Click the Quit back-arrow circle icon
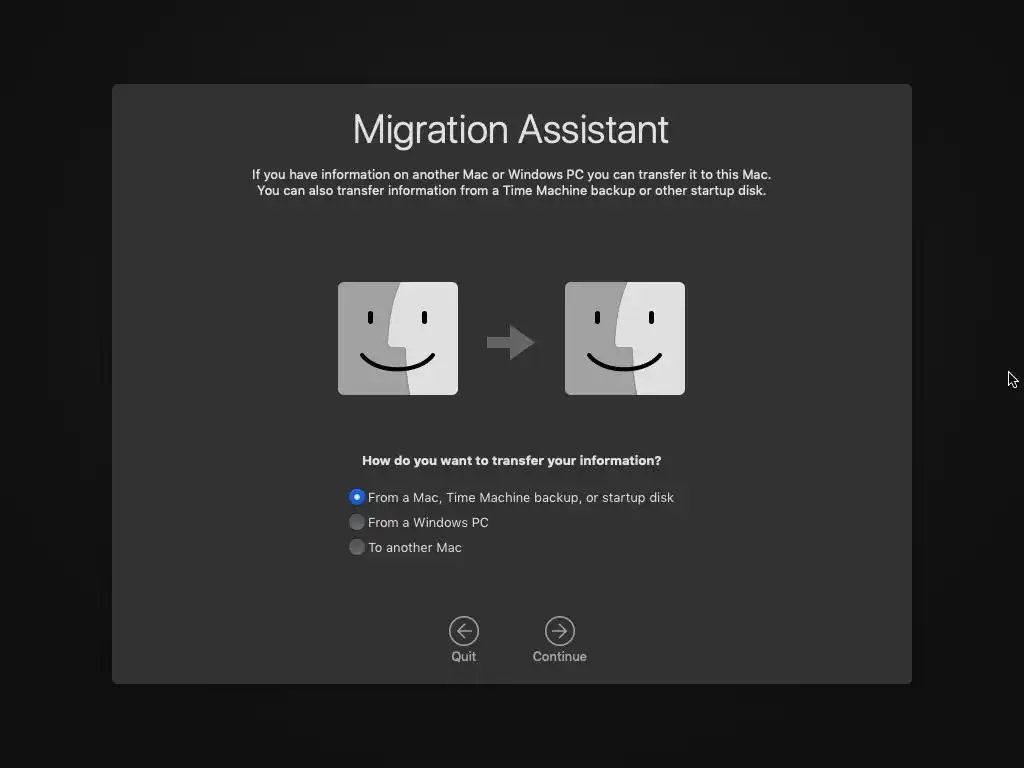This screenshot has width=1024, height=768. tap(464, 631)
